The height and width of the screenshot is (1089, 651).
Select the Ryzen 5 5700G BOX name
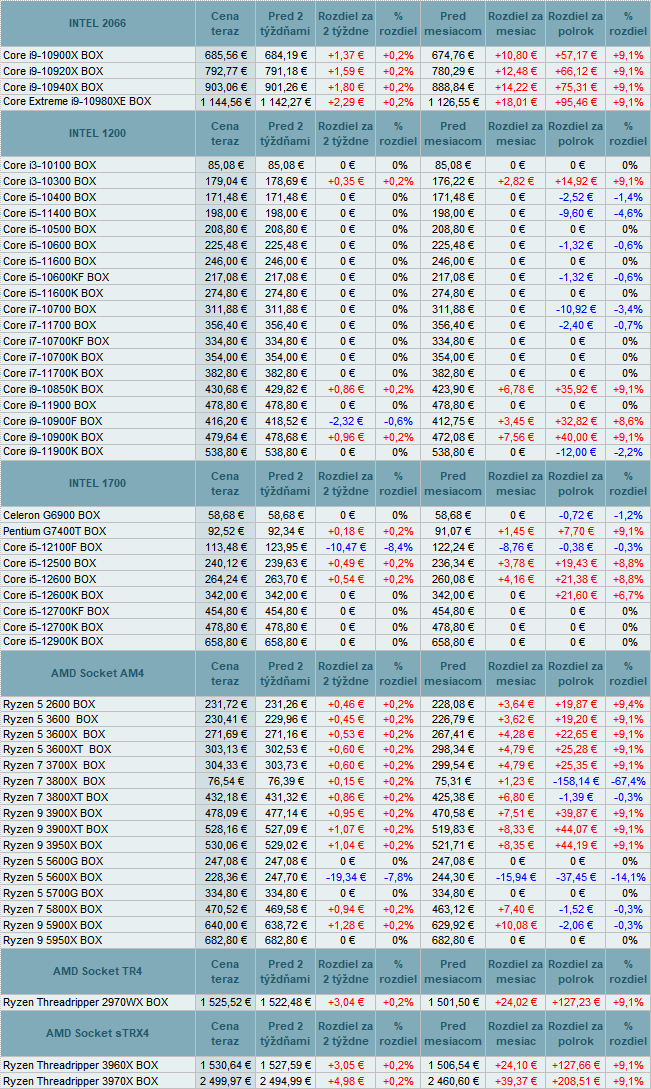pyautogui.click(x=53, y=893)
